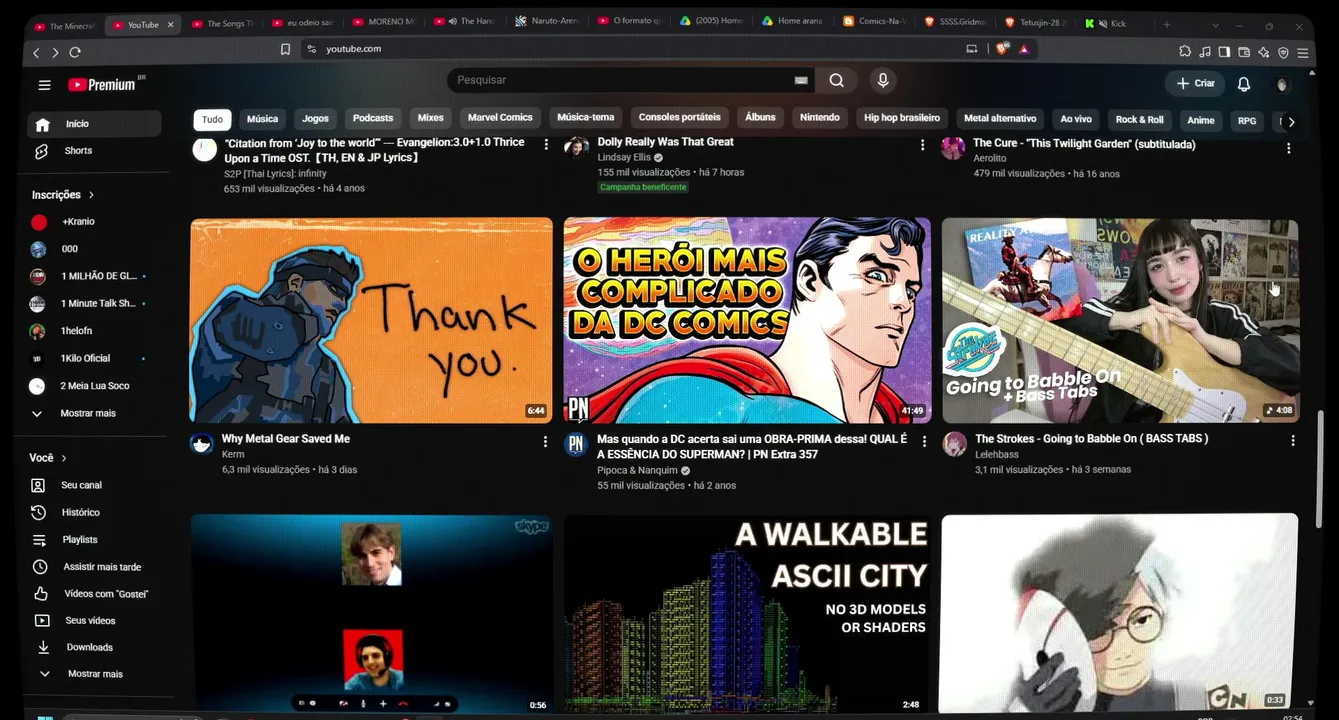Open the account avatar menu

[x=1283, y=84]
